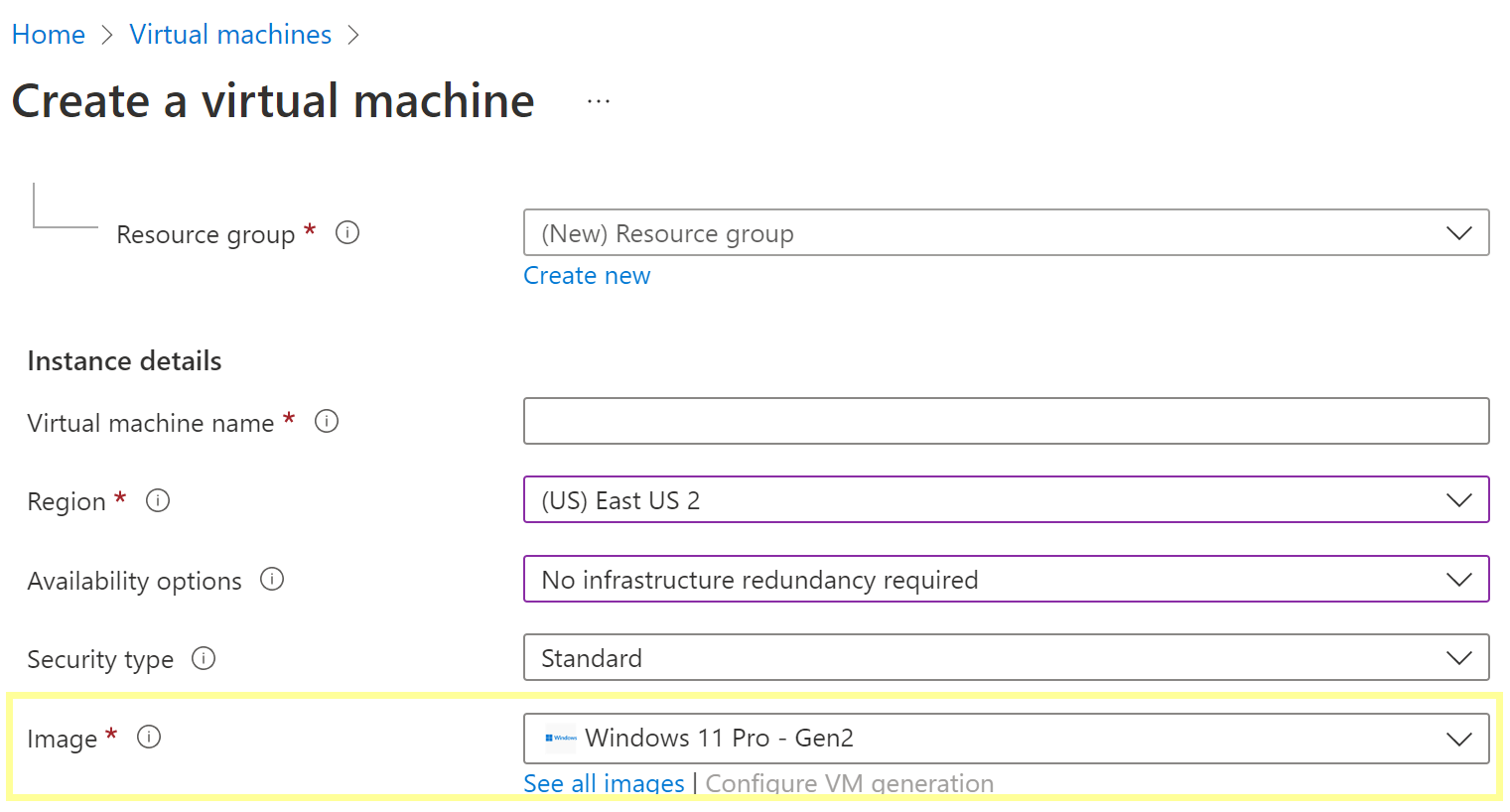Click the Virtual machine name label
Viewport: 1510px width, 812px height.
(x=151, y=423)
